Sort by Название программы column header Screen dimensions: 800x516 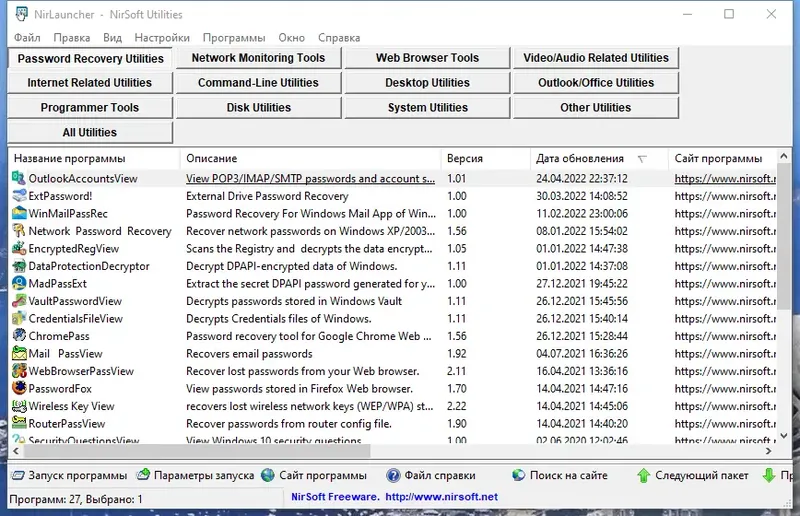94,159
